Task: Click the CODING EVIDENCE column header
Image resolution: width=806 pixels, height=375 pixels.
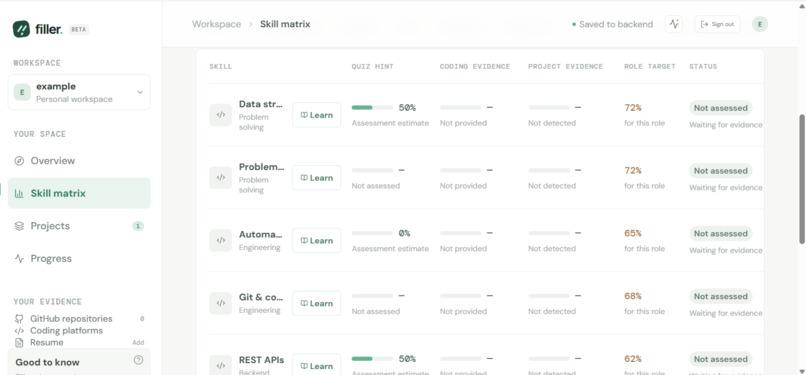Action: pyautogui.click(x=475, y=67)
